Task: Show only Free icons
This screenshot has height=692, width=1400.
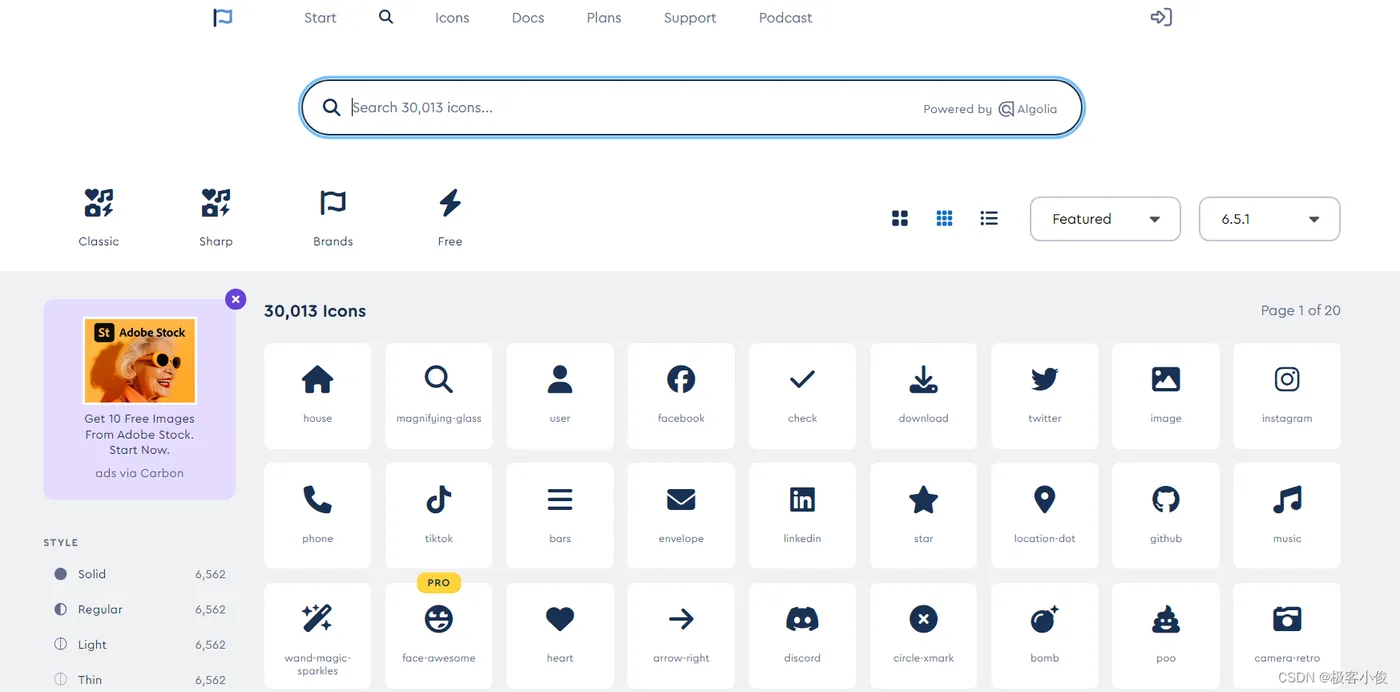Action: coord(450,217)
